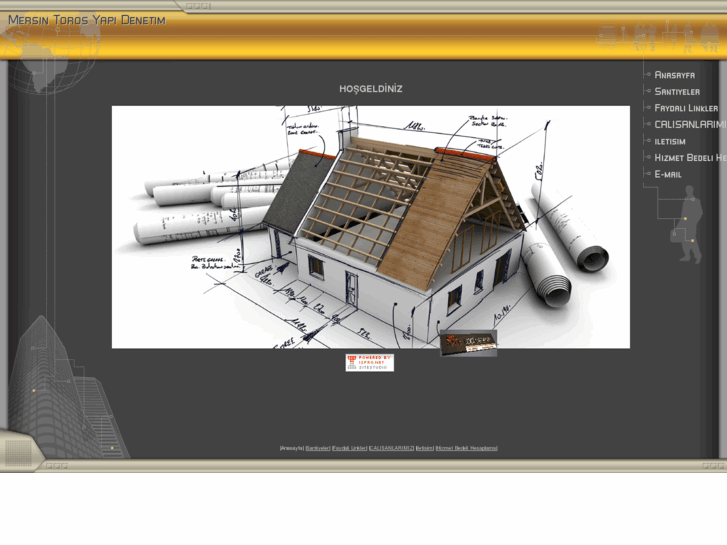Click the house blueprint main image
The width and height of the screenshot is (727, 545).
[370, 227]
